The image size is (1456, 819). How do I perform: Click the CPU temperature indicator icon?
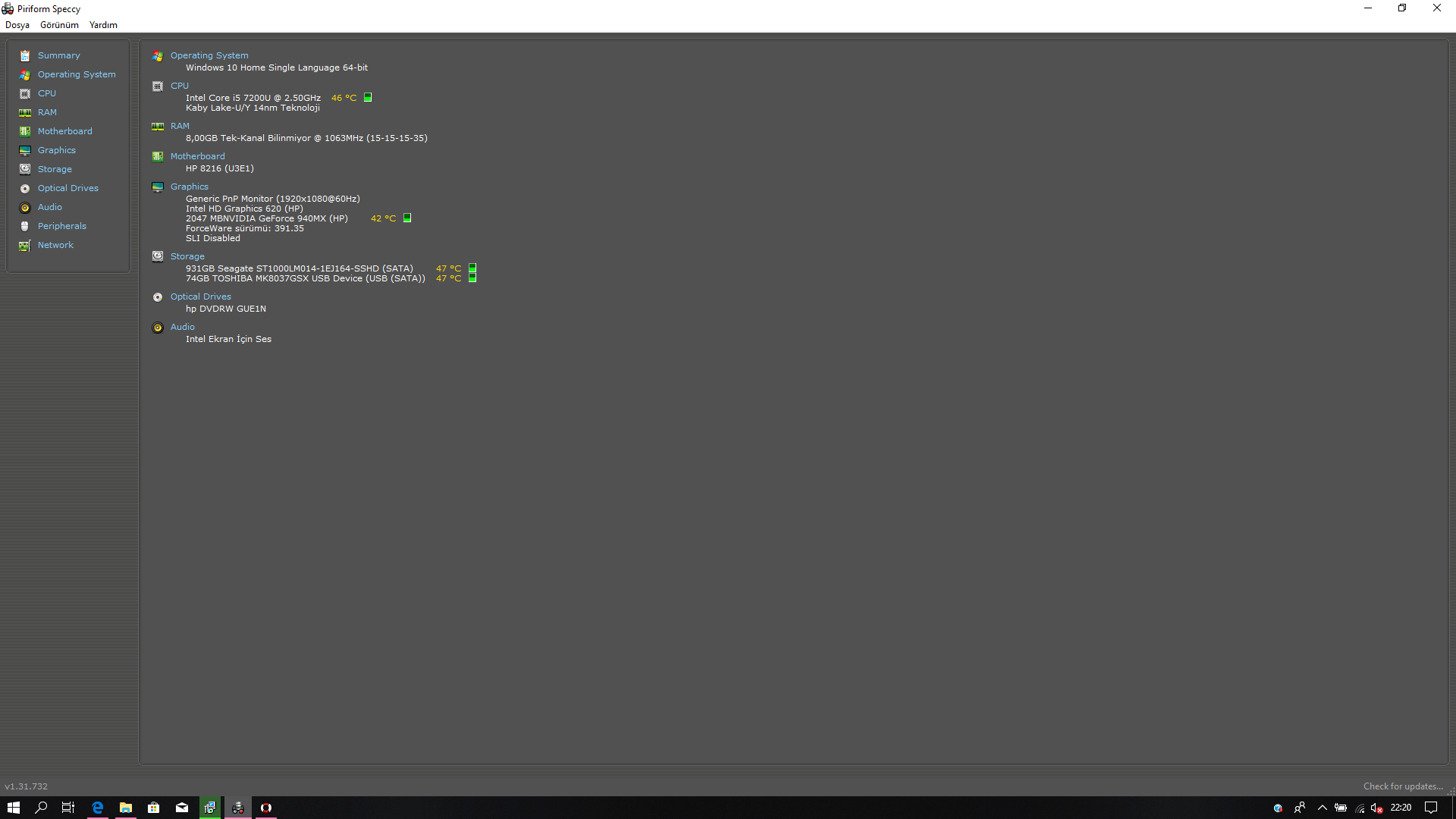(368, 98)
